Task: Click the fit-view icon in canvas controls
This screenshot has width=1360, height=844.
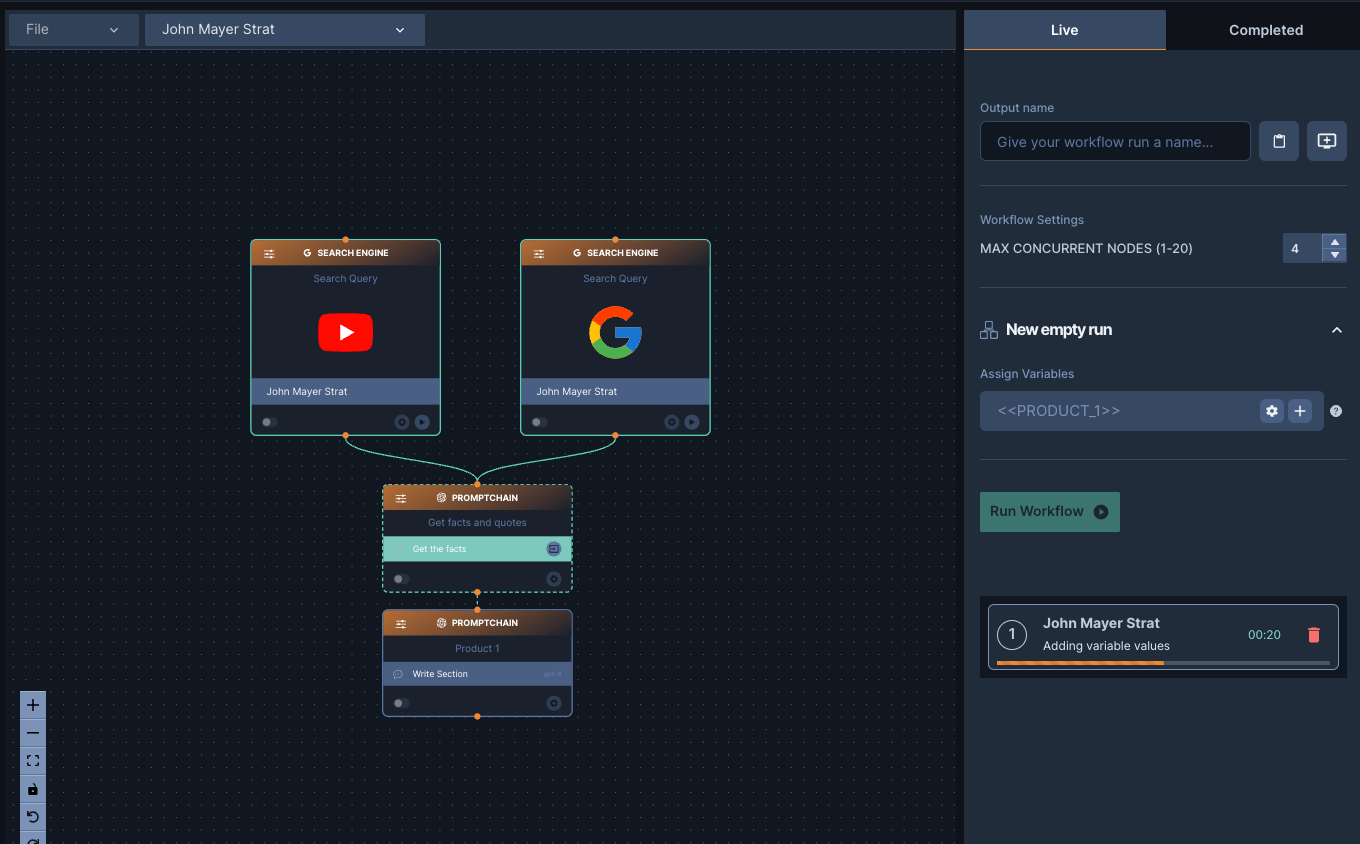Action: pos(33,761)
